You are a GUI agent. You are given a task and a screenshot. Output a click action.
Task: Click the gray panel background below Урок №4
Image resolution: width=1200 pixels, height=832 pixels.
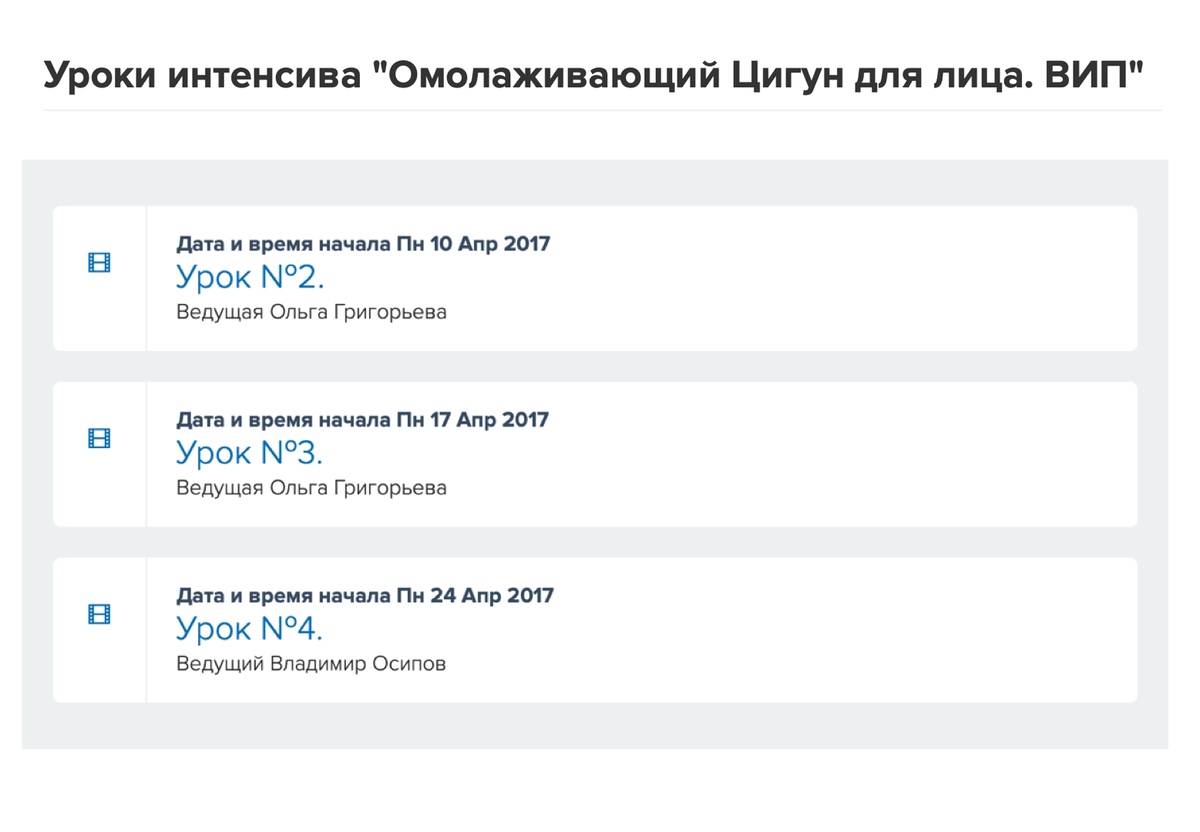pos(595,726)
